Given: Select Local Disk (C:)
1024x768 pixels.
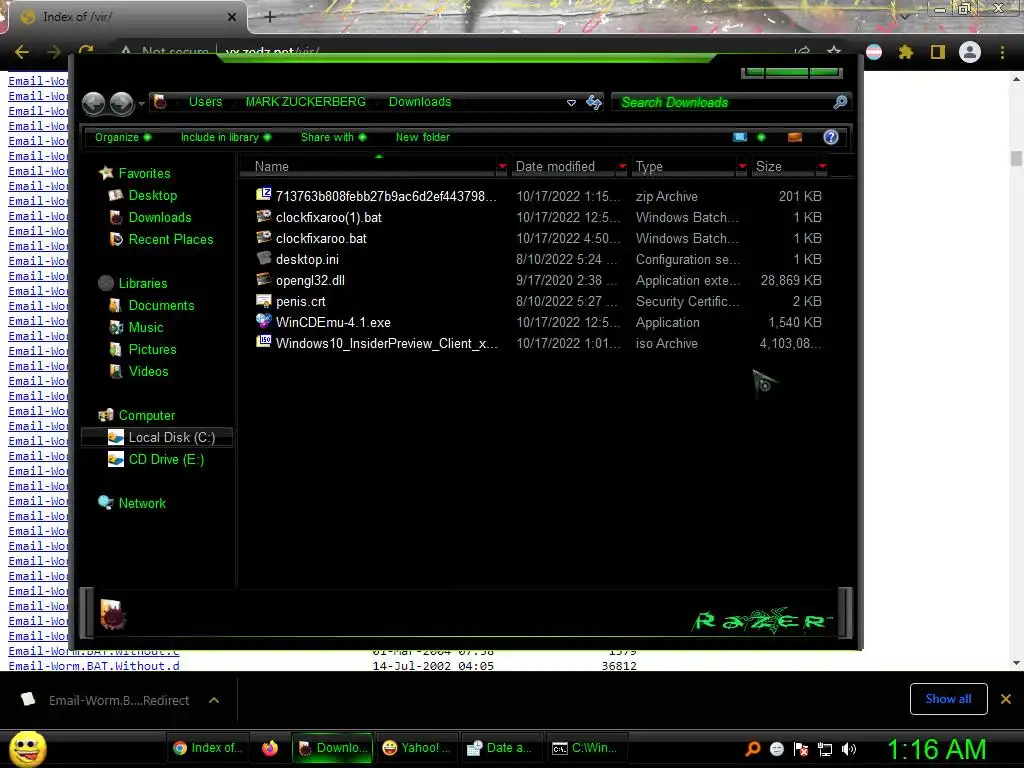Looking at the screenshot, I should [157, 438].
